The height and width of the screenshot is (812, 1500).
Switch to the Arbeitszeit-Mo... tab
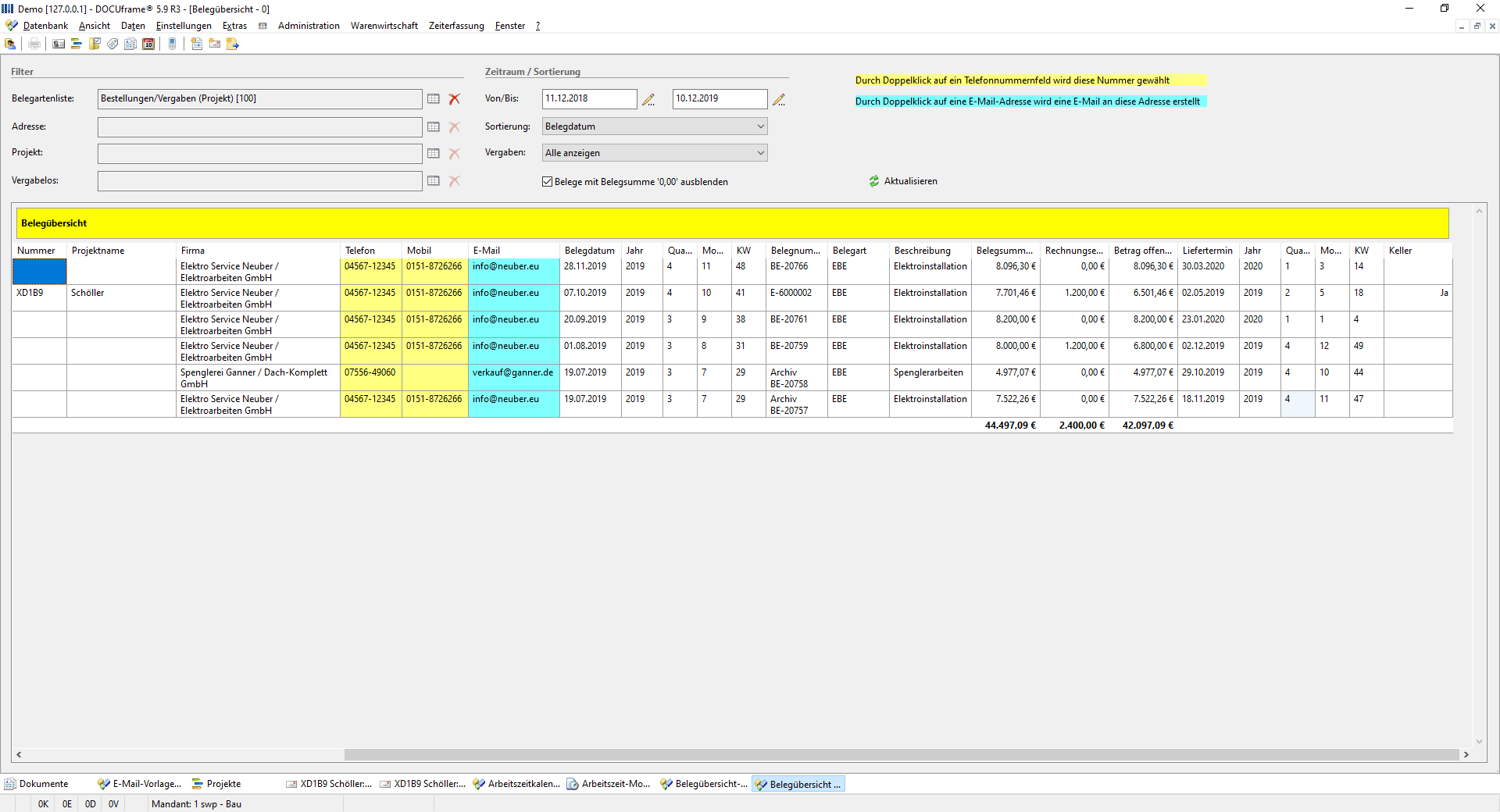[609, 784]
